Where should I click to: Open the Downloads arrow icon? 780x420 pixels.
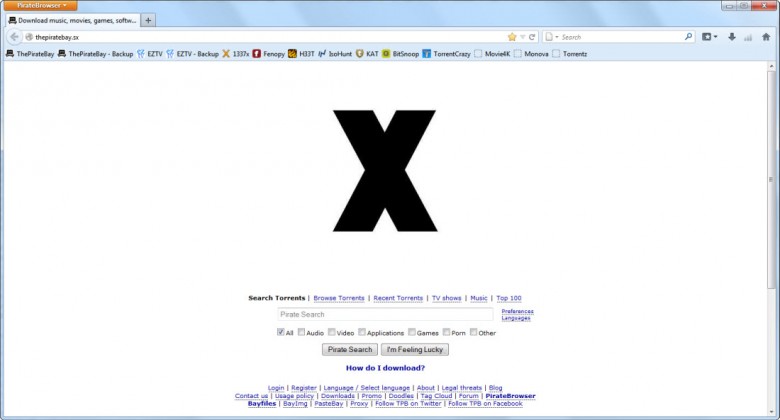pos(732,37)
